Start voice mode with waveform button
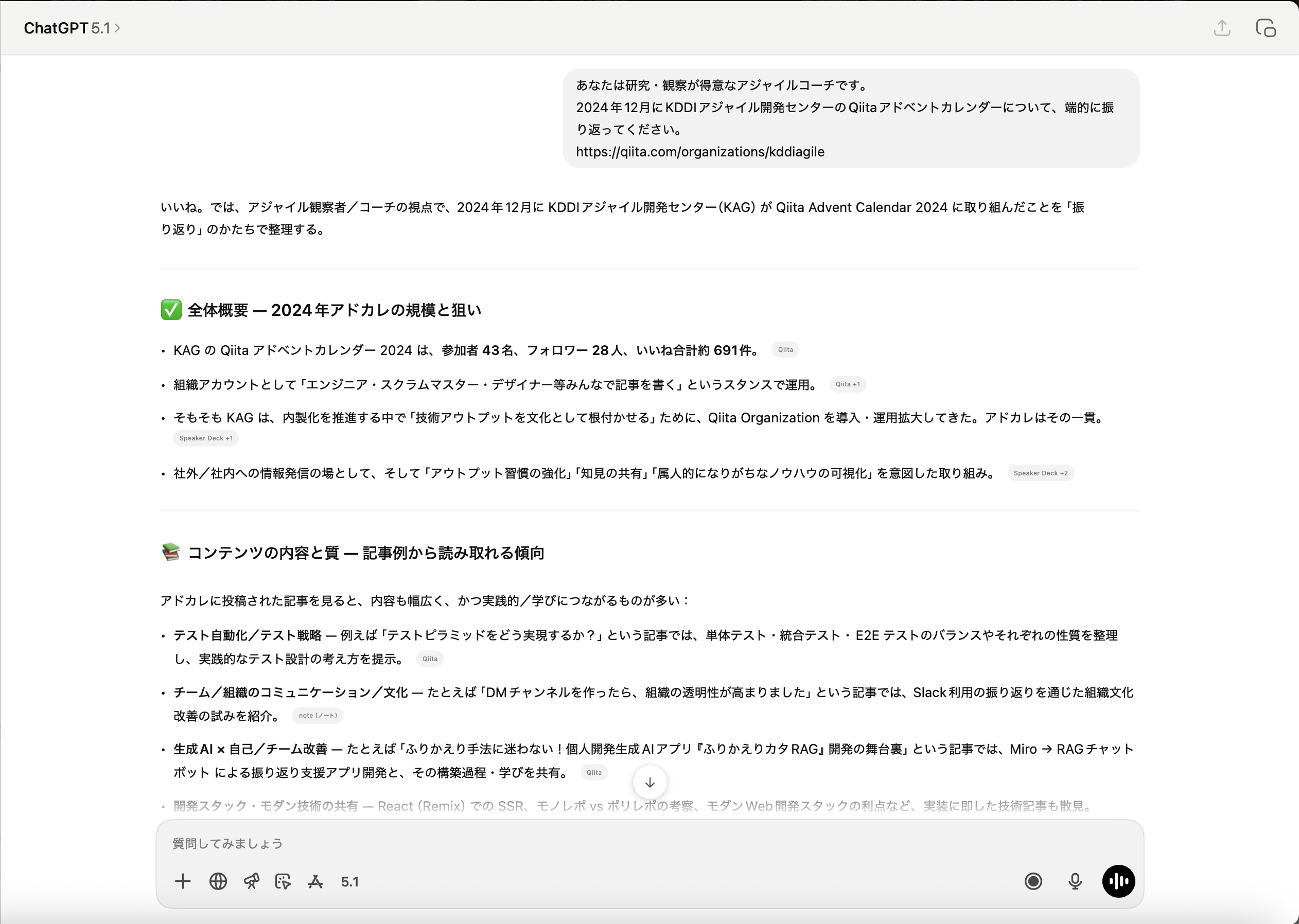1299x924 pixels. coord(1118,881)
